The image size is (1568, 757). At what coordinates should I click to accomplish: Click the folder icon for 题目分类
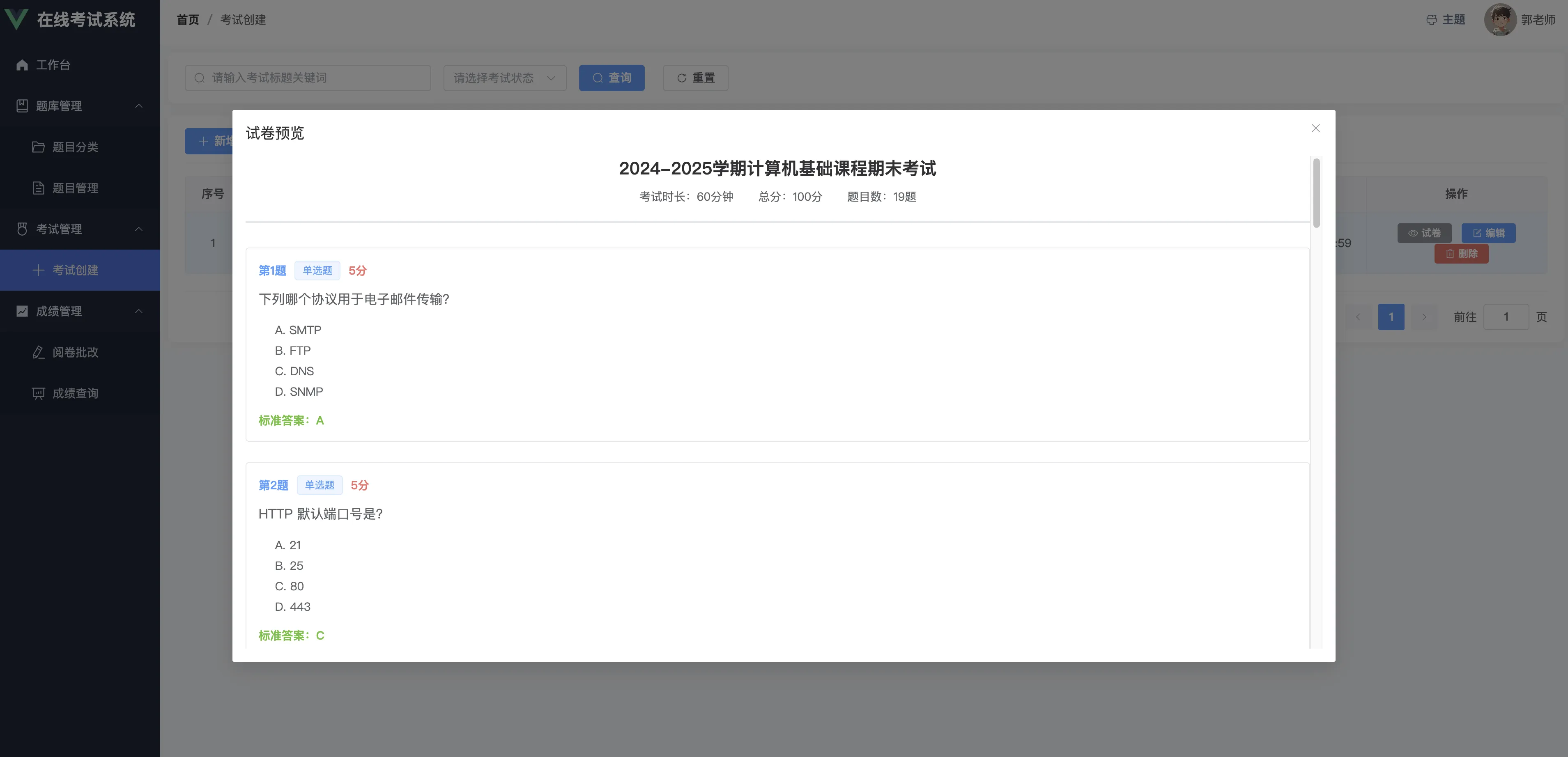pos(38,147)
